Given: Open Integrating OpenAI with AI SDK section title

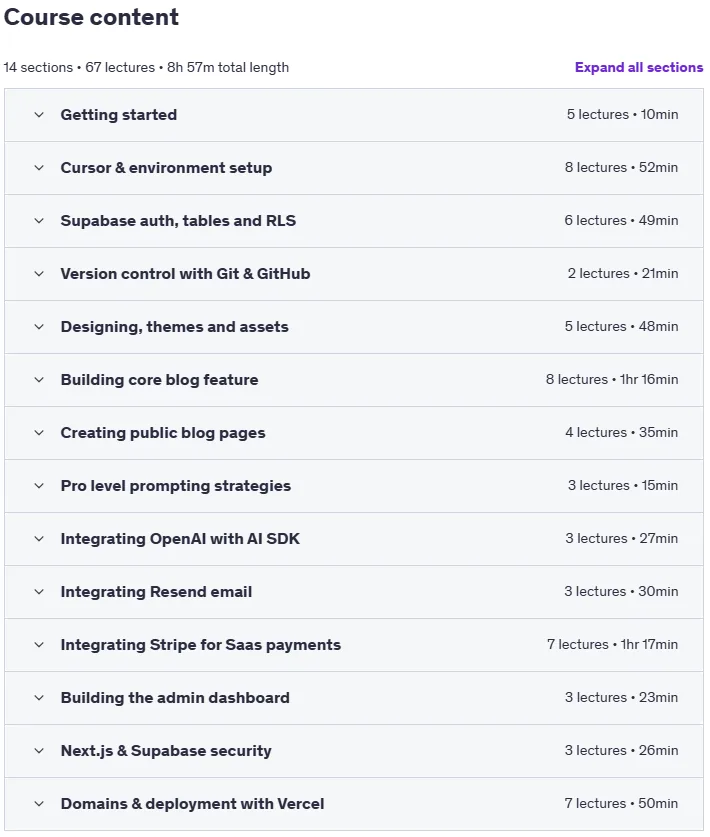Looking at the screenshot, I should coord(180,539).
